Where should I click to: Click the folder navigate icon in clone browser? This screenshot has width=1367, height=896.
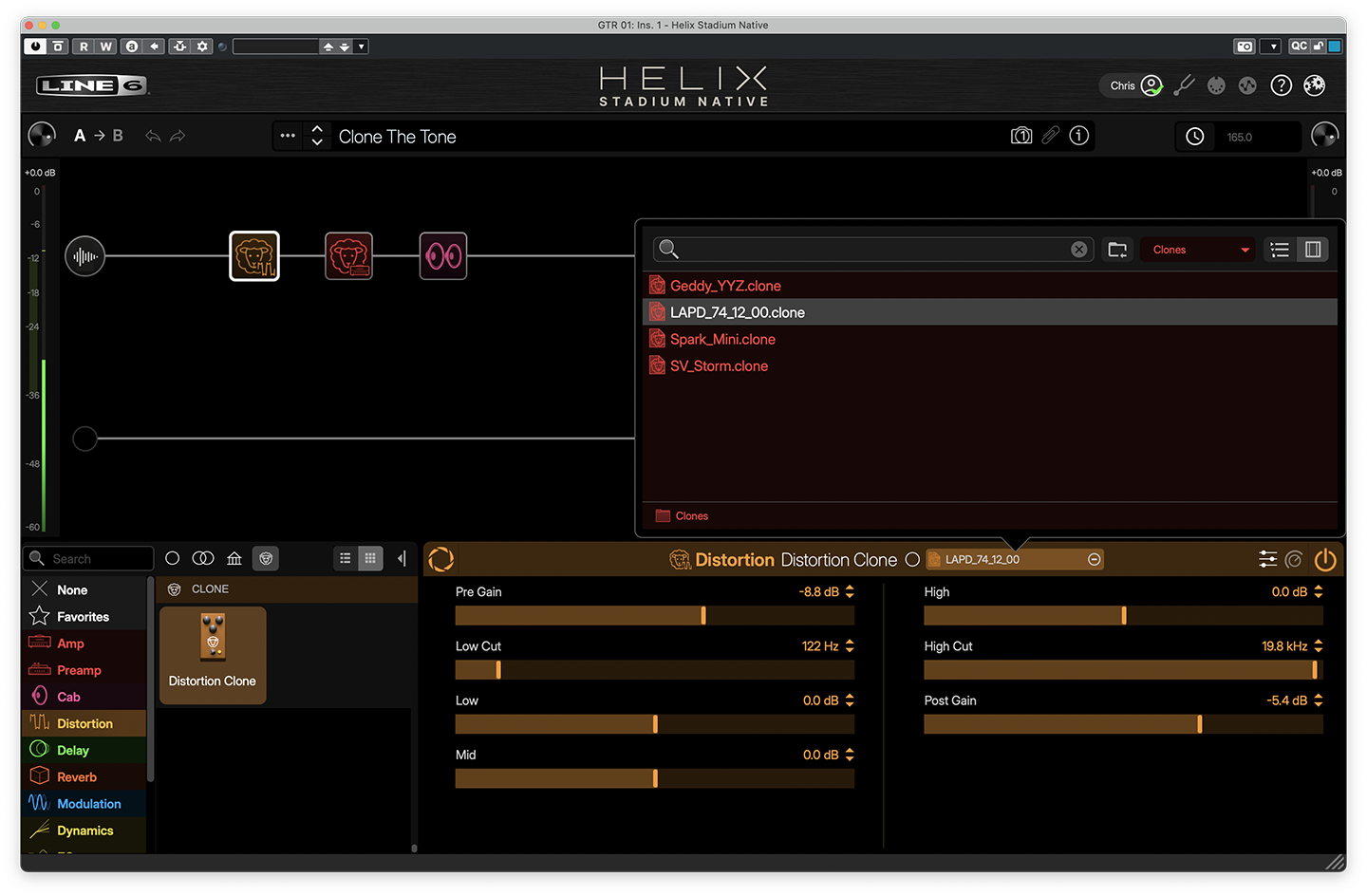tap(1117, 250)
